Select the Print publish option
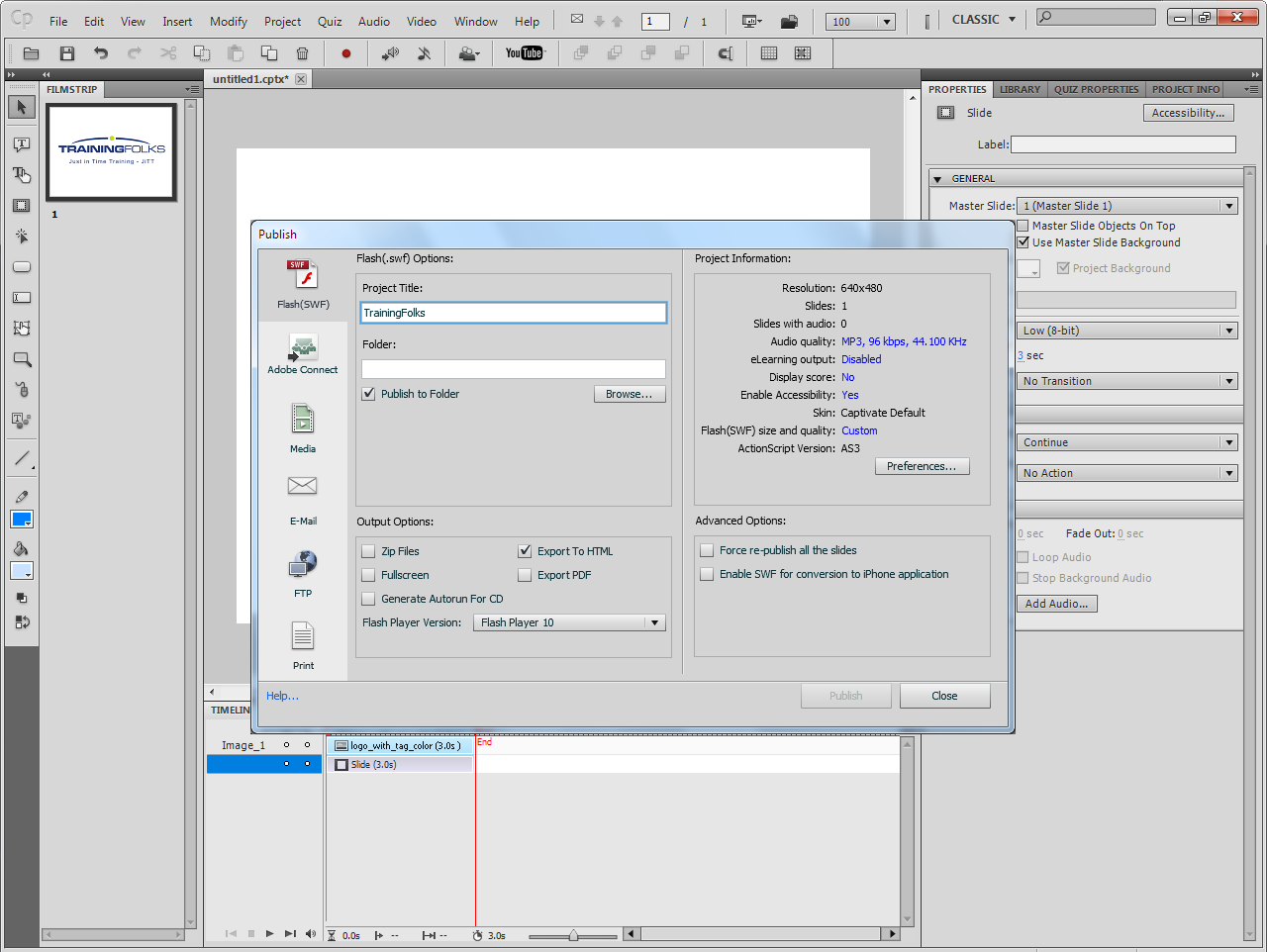 302,643
